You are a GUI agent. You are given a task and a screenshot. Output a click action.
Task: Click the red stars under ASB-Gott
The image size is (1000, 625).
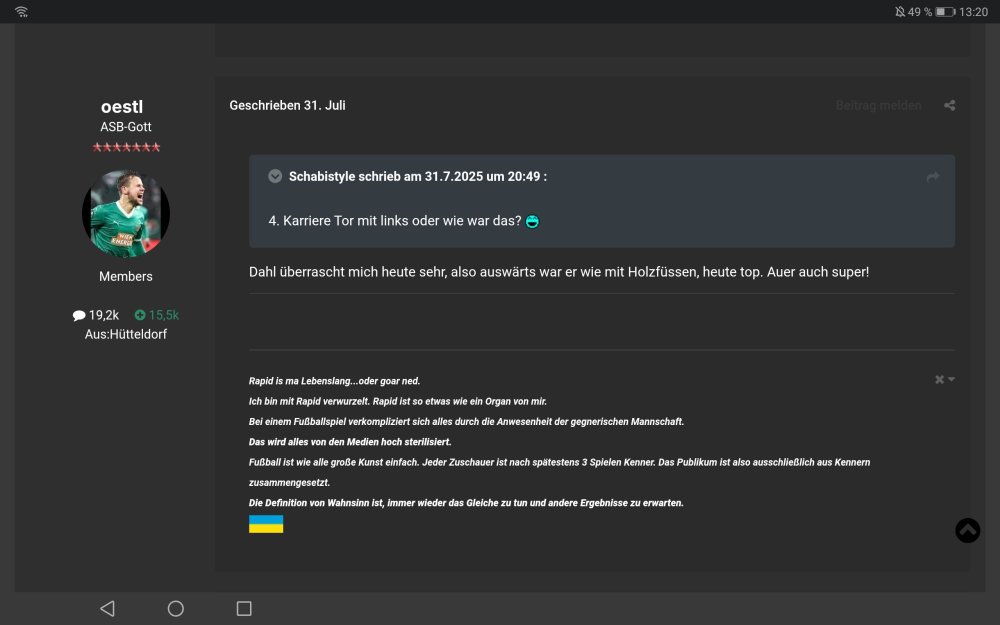[126, 146]
